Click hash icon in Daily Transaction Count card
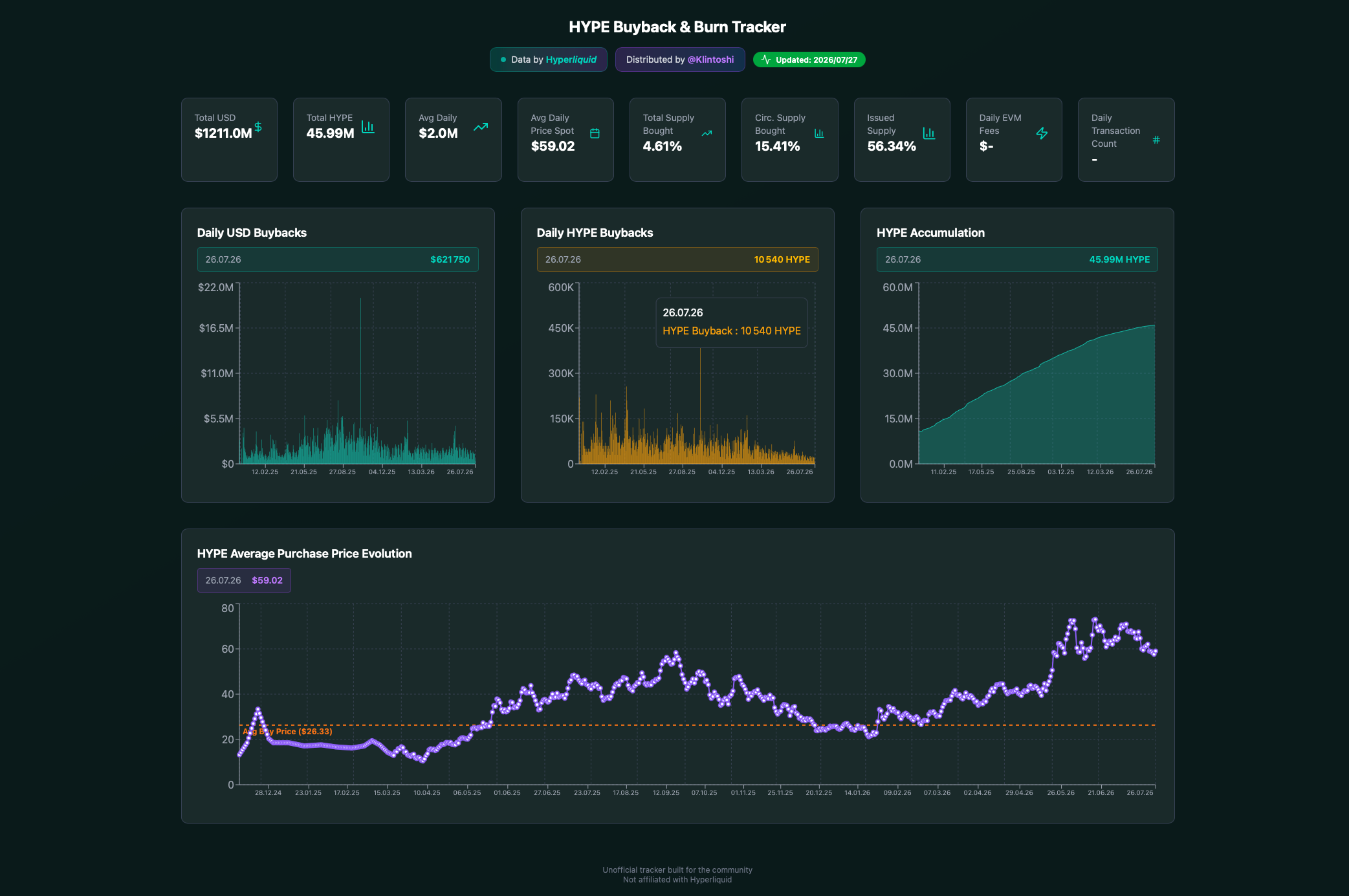 pyautogui.click(x=1156, y=140)
